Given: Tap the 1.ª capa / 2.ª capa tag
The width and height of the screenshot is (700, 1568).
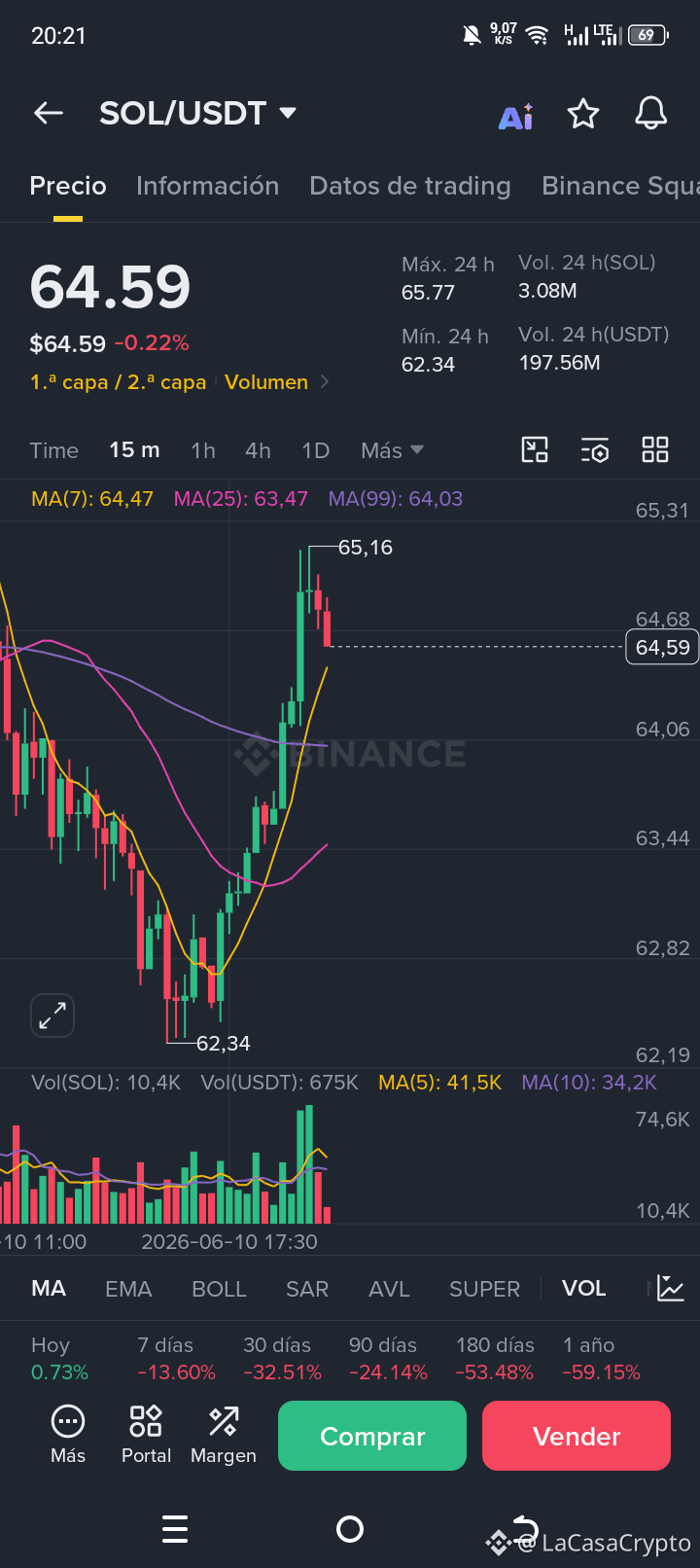Looking at the screenshot, I should tap(118, 382).
